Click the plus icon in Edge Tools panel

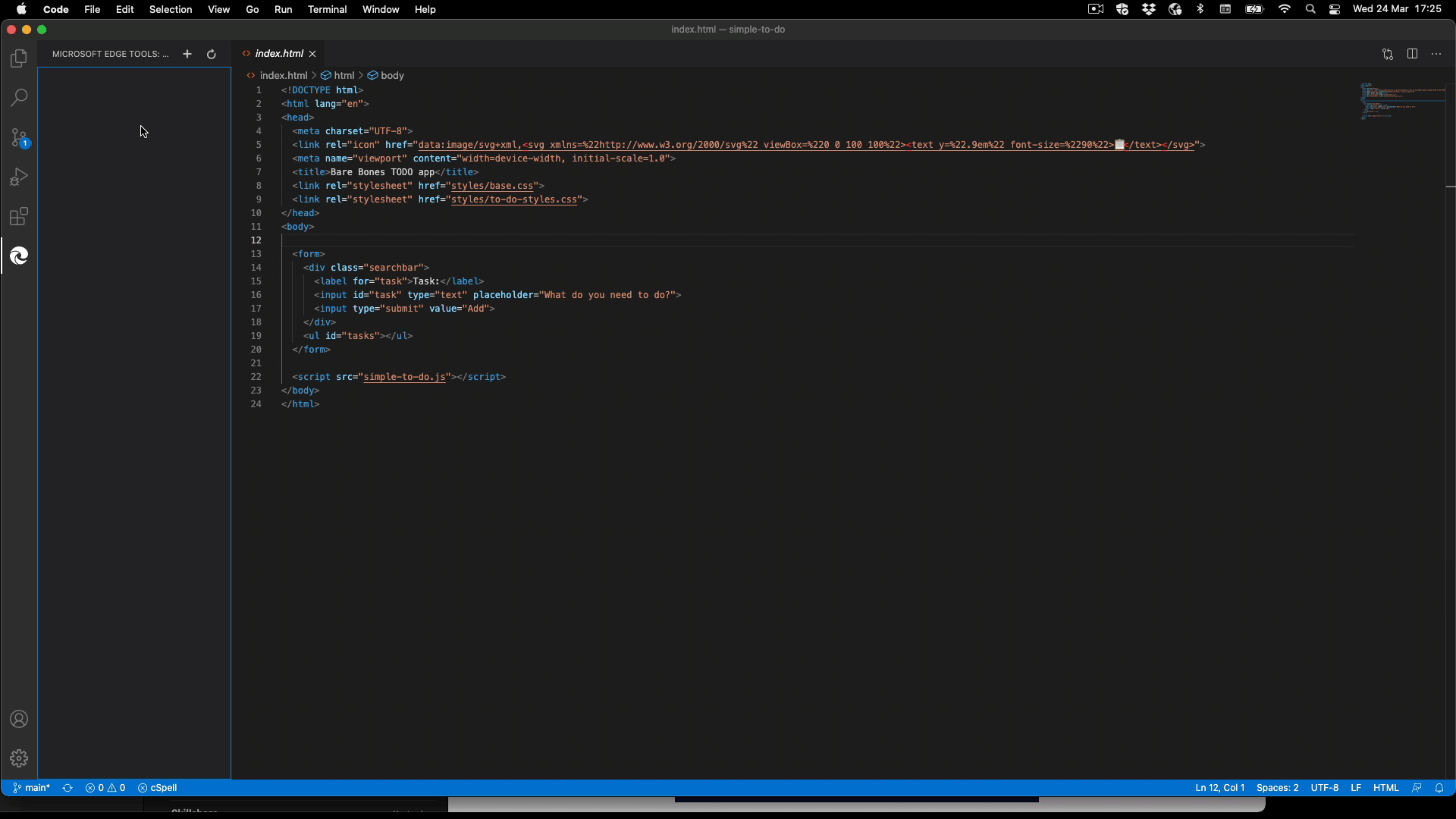187,54
